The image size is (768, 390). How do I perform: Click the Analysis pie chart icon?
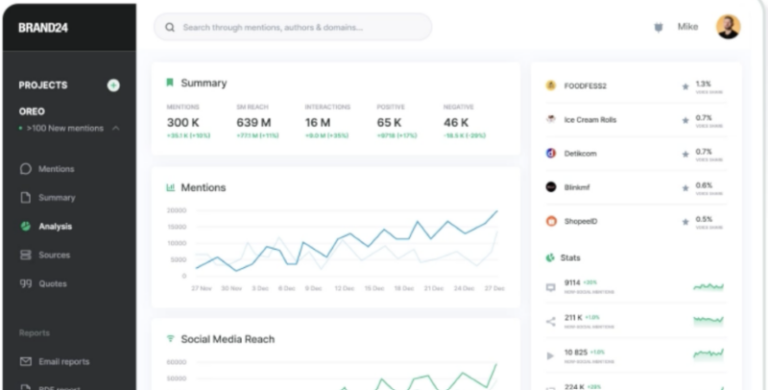click(x=25, y=226)
